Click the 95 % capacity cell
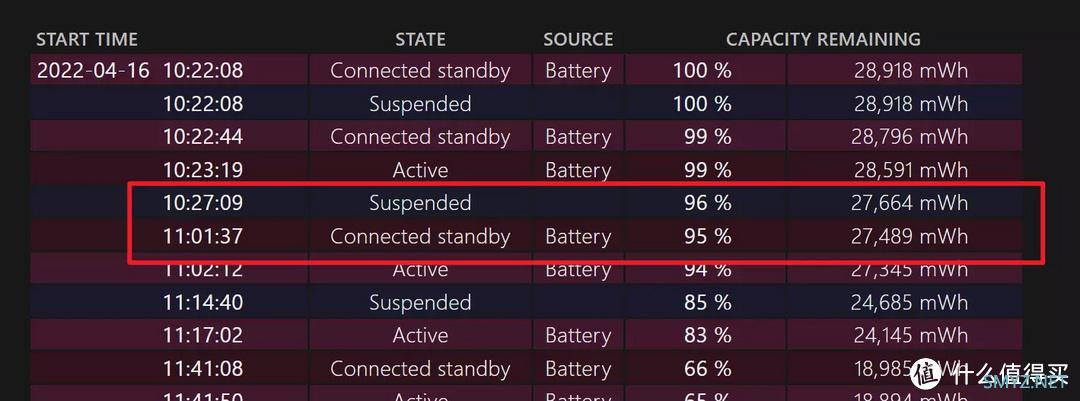 point(707,236)
